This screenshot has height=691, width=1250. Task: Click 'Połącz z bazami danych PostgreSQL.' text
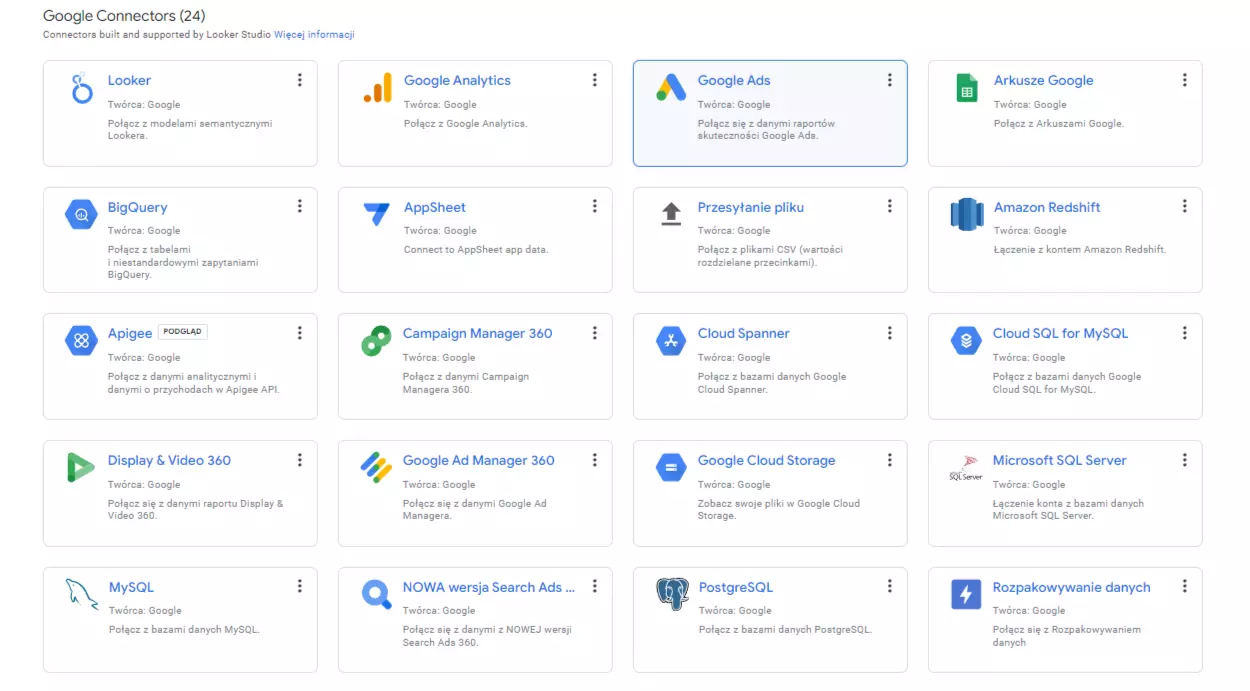[786, 630]
